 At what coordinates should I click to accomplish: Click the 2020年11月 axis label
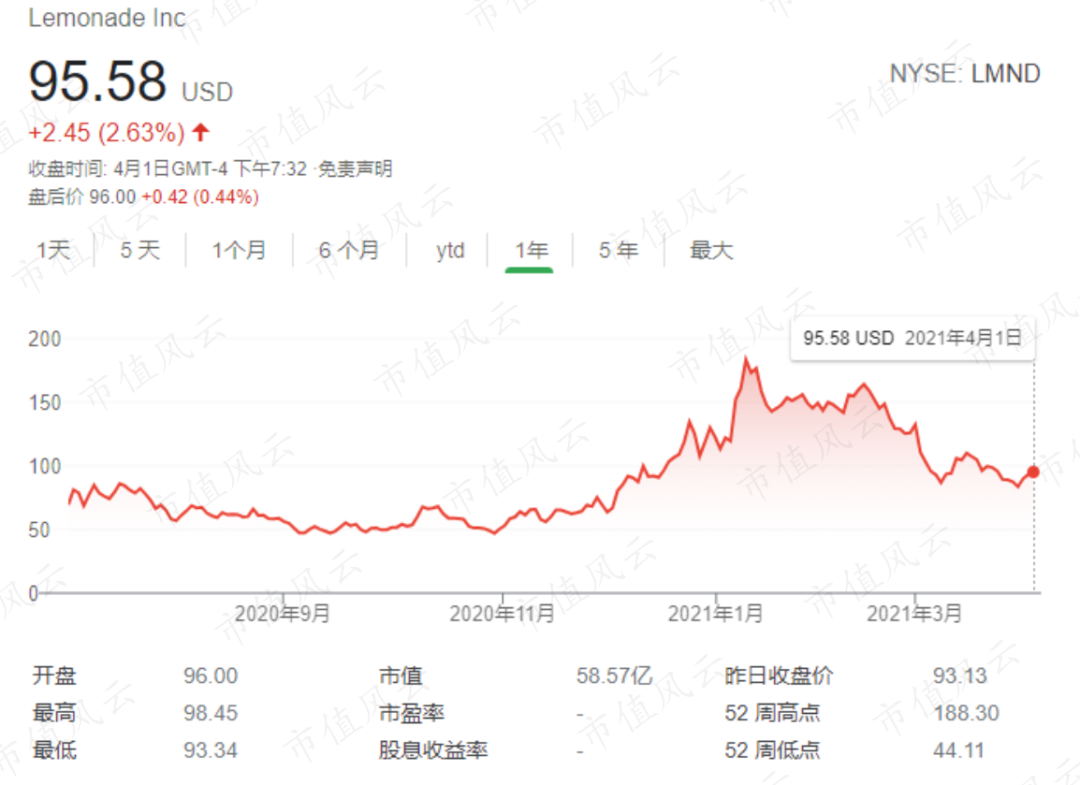click(x=502, y=613)
